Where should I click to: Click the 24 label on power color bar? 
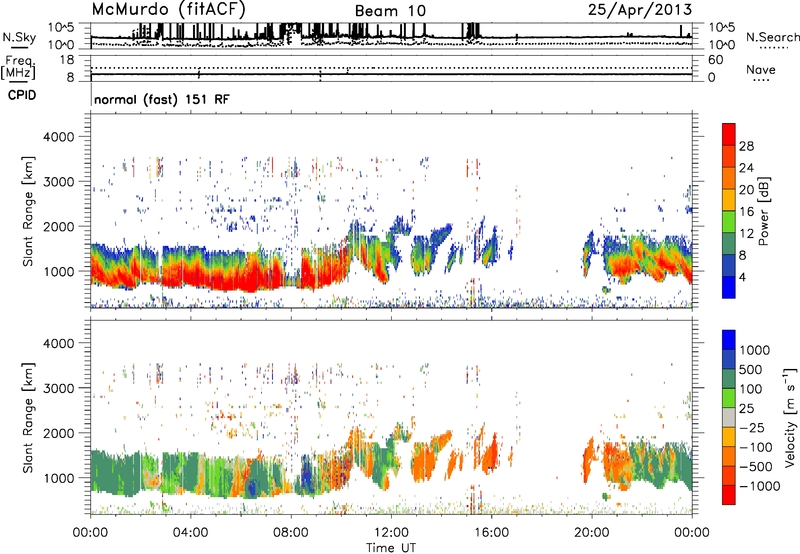pos(746,168)
